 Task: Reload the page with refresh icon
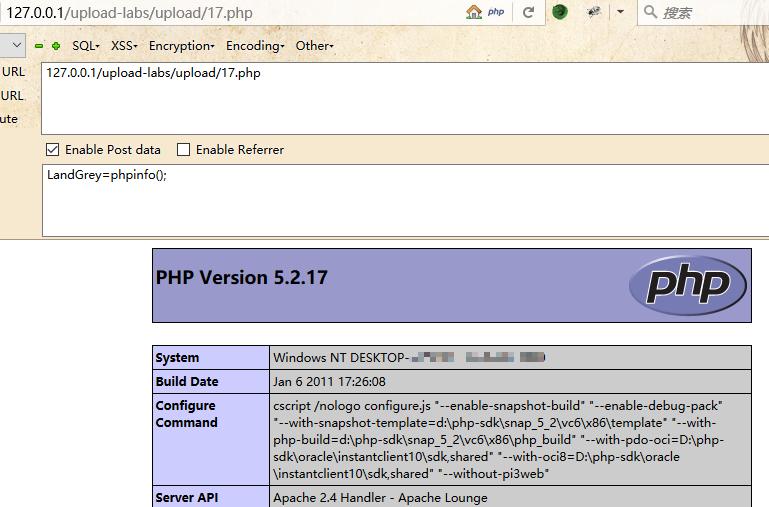coord(528,12)
